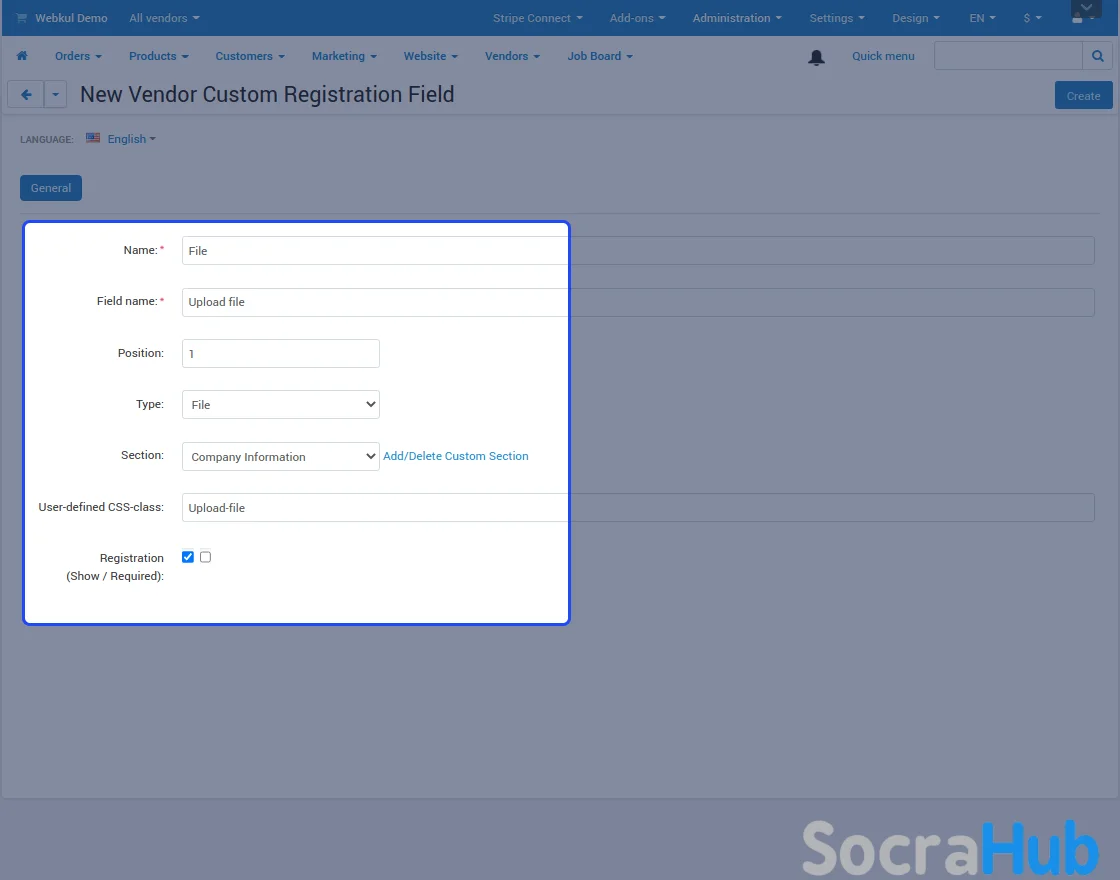Viewport: 1120px width, 880px height.
Task: Click the US flag language icon
Action: [x=93, y=138]
